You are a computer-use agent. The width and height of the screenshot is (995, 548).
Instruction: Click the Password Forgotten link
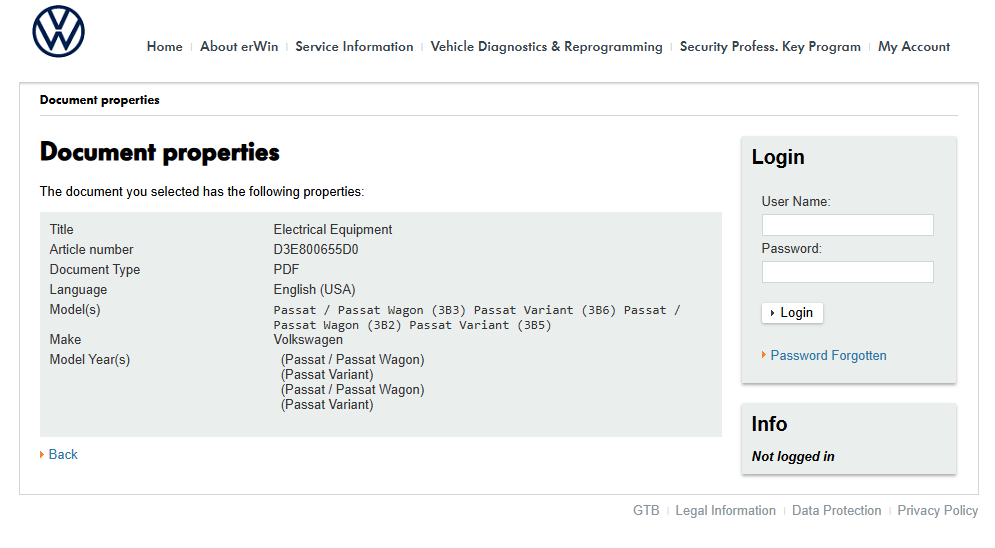[x=828, y=356]
